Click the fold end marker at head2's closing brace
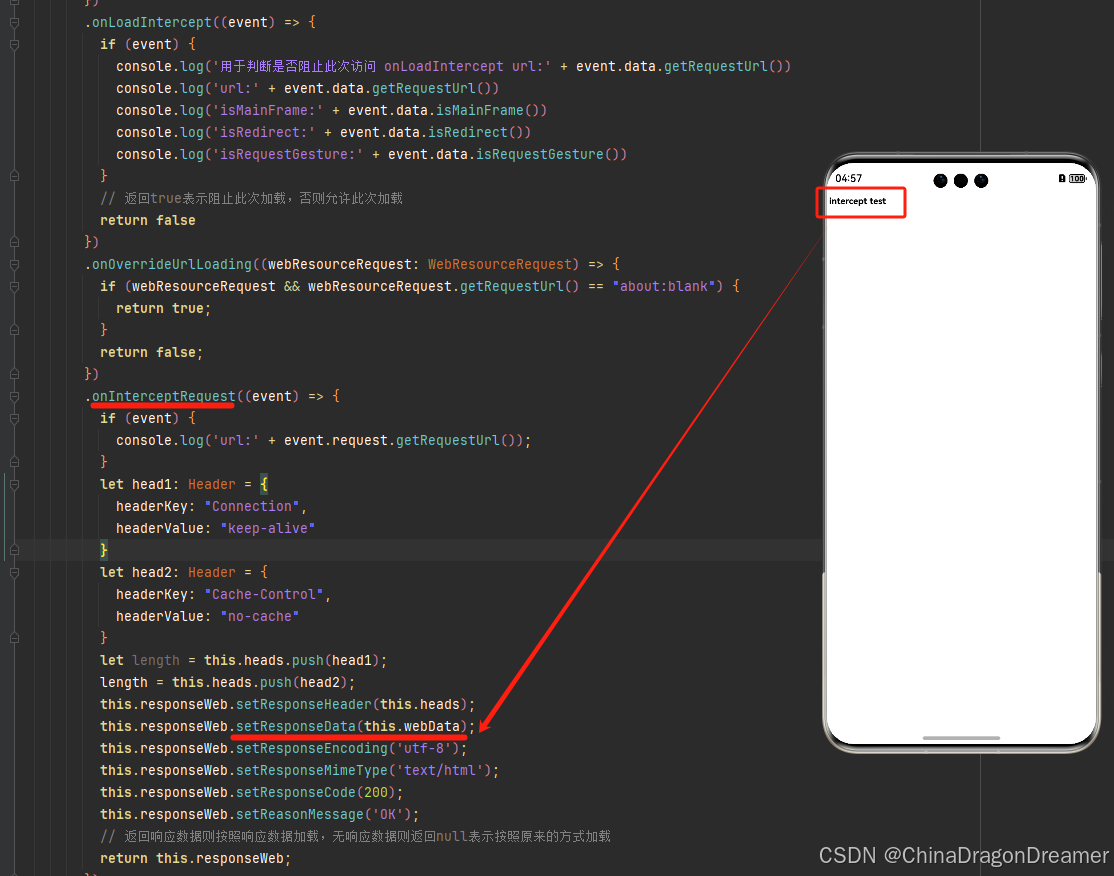This screenshot has height=876, width=1114. pyautogui.click(x=14, y=638)
